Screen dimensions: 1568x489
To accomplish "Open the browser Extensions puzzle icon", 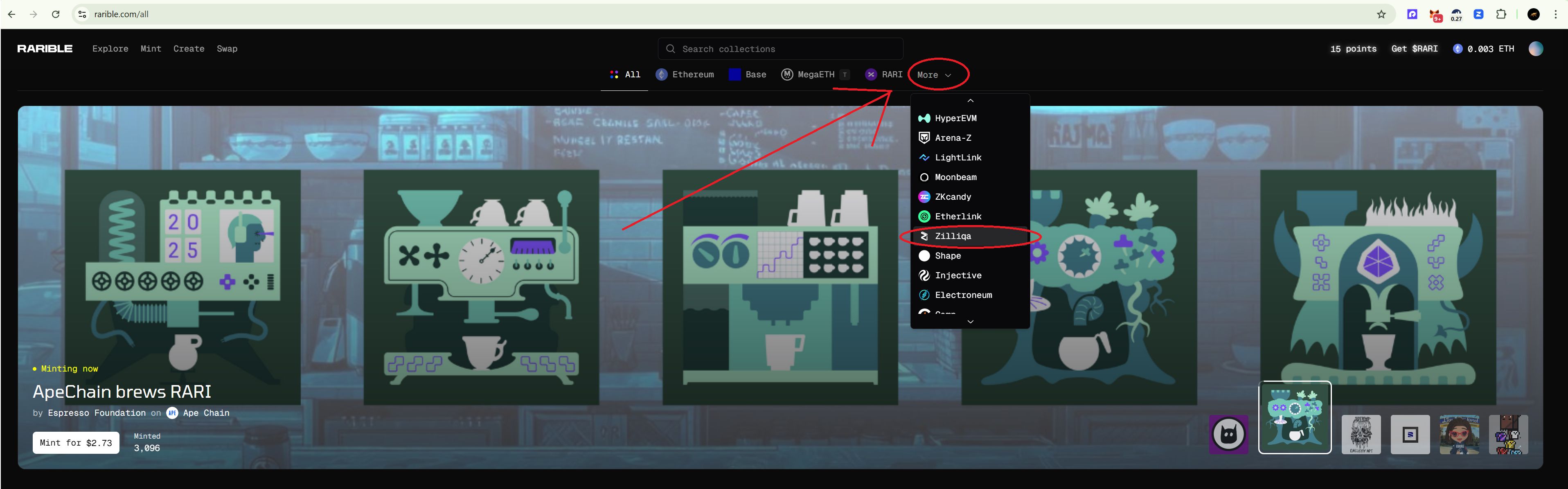I will (1501, 14).
